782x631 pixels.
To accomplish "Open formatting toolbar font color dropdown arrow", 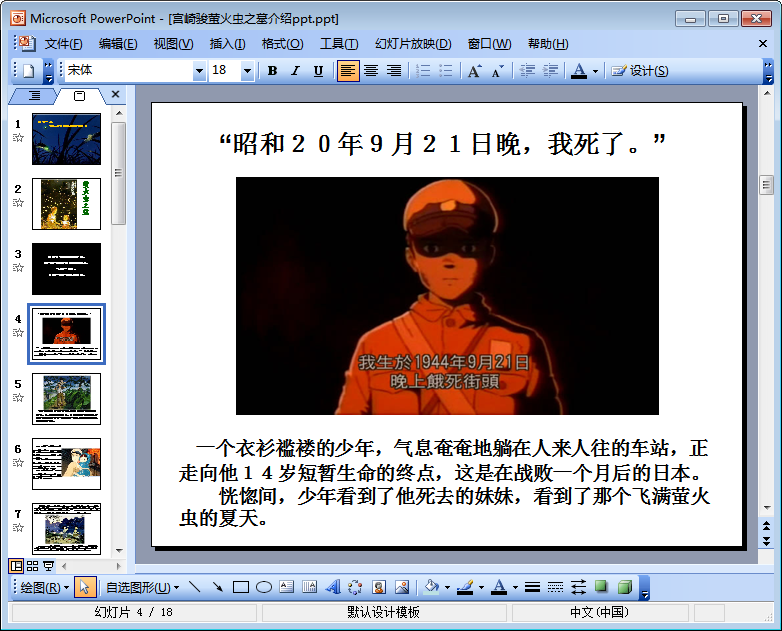I will (x=595, y=71).
